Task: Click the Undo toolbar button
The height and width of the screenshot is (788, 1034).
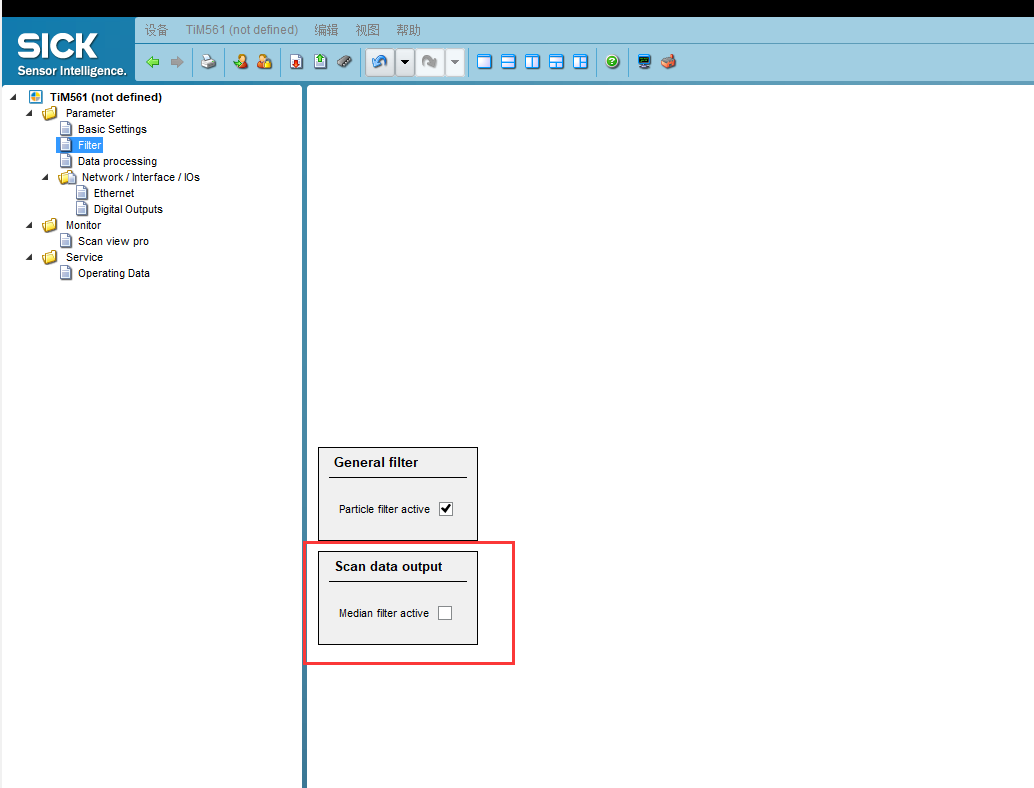Action: coord(379,61)
